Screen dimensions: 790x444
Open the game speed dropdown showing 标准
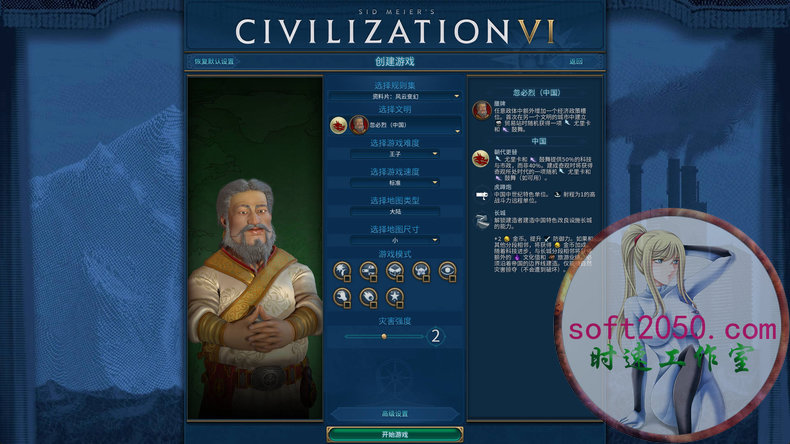[394, 182]
